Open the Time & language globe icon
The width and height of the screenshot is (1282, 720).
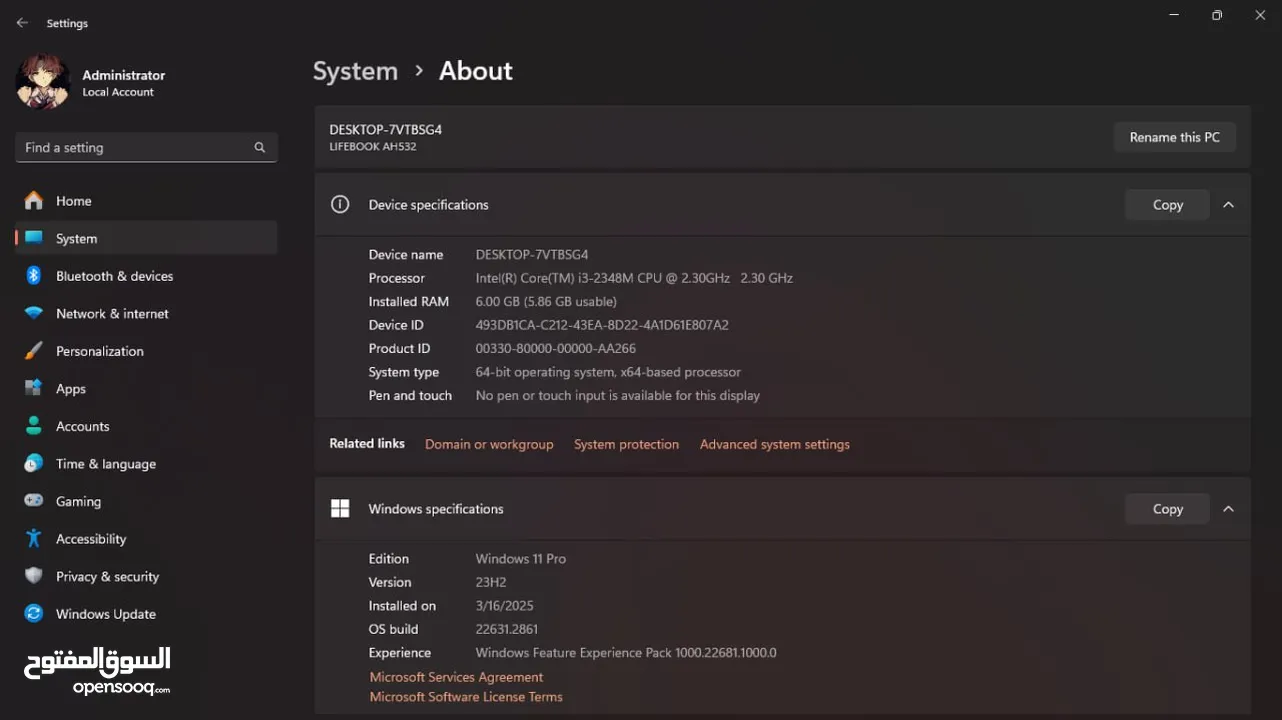click(x=34, y=463)
